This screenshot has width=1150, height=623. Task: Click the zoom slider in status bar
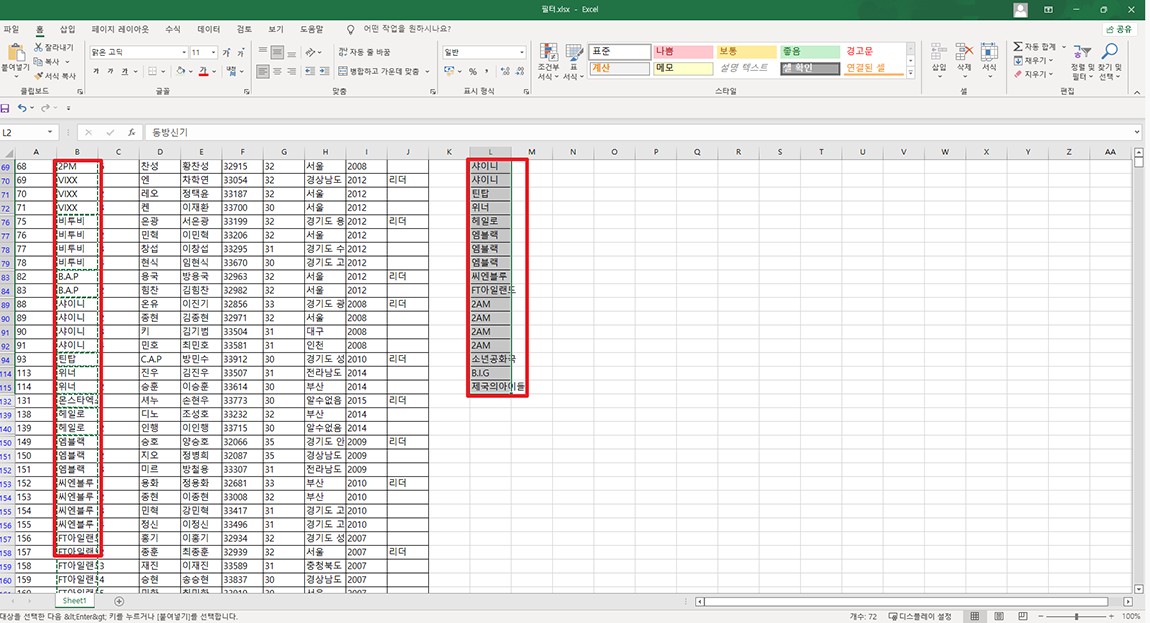(1077, 616)
